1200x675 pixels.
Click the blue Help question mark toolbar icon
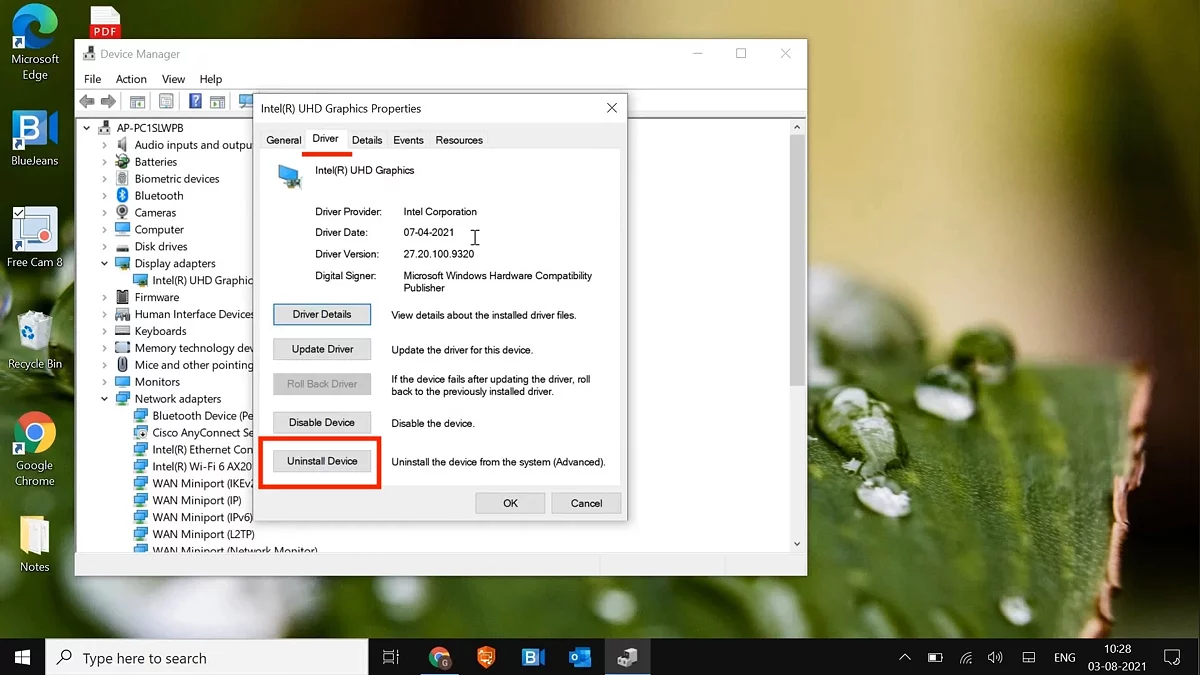(195, 101)
